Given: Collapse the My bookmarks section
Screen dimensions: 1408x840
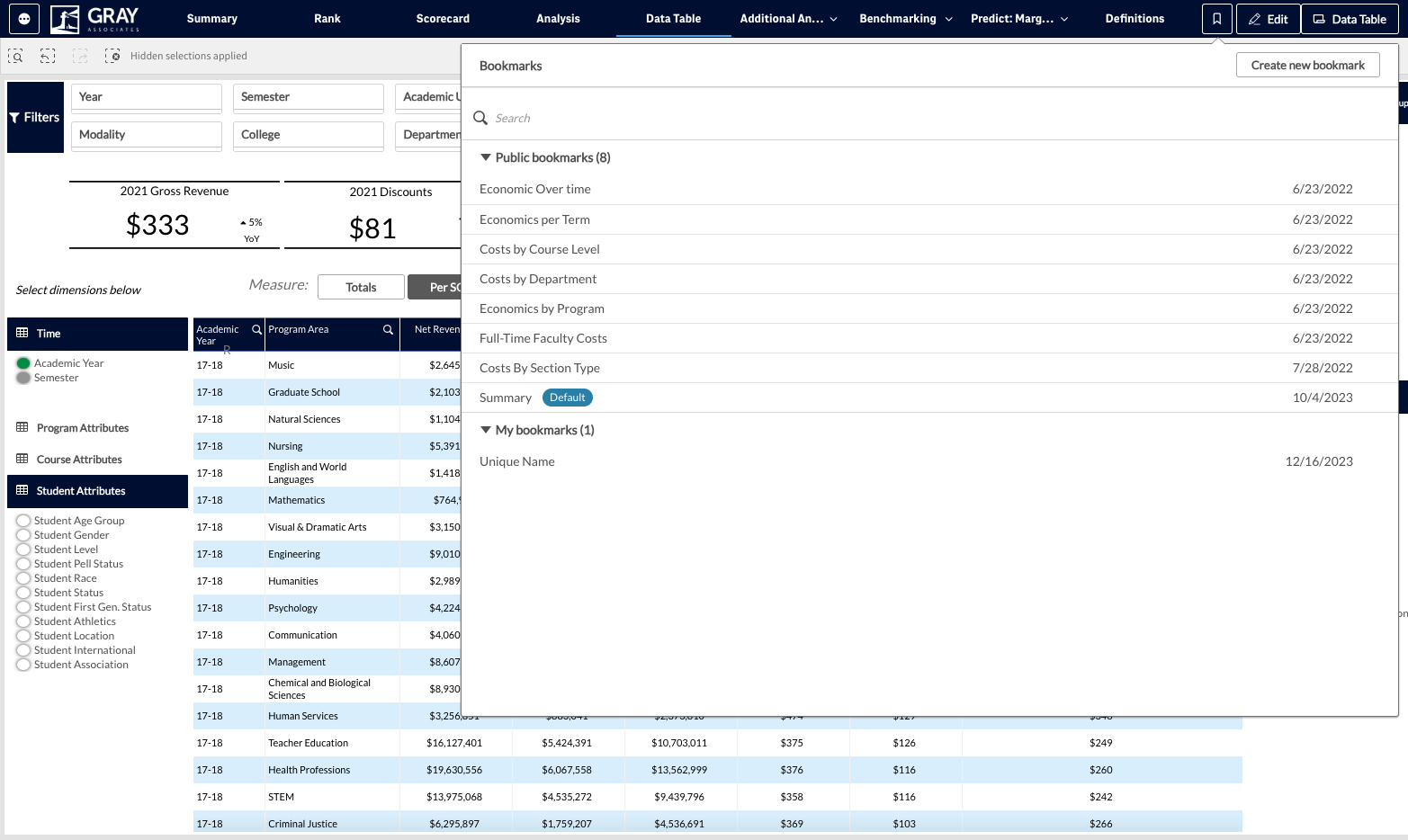Looking at the screenshot, I should click(x=486, y=430).
